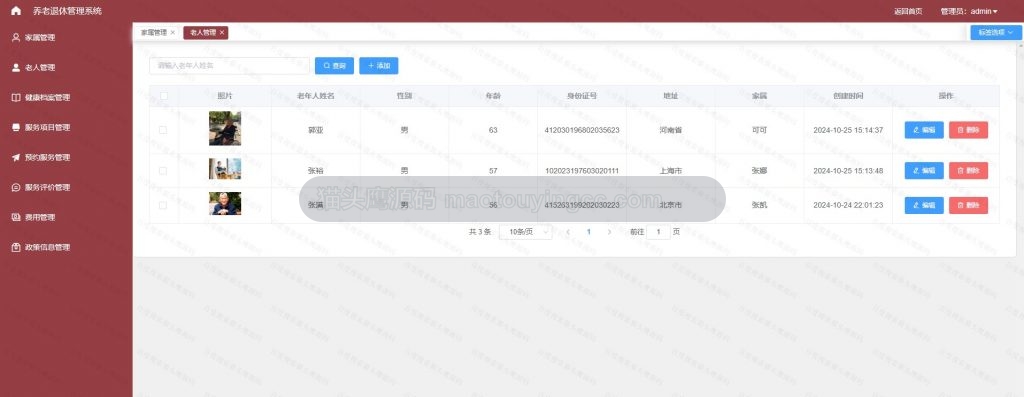The height and width of the screenshot is (397, 1024).
Task: Open the photo thumbnail in the 河南省 row
Action: click(x=225, y=129)
